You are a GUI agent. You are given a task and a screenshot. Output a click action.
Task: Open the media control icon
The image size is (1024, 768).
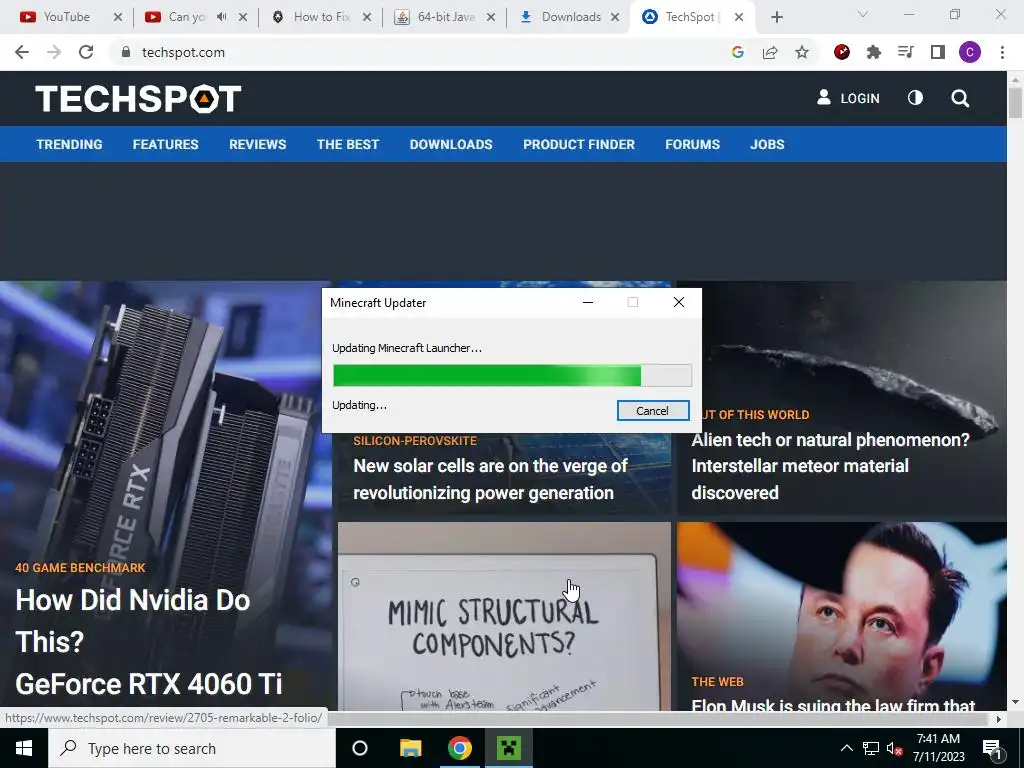[906, 52]
